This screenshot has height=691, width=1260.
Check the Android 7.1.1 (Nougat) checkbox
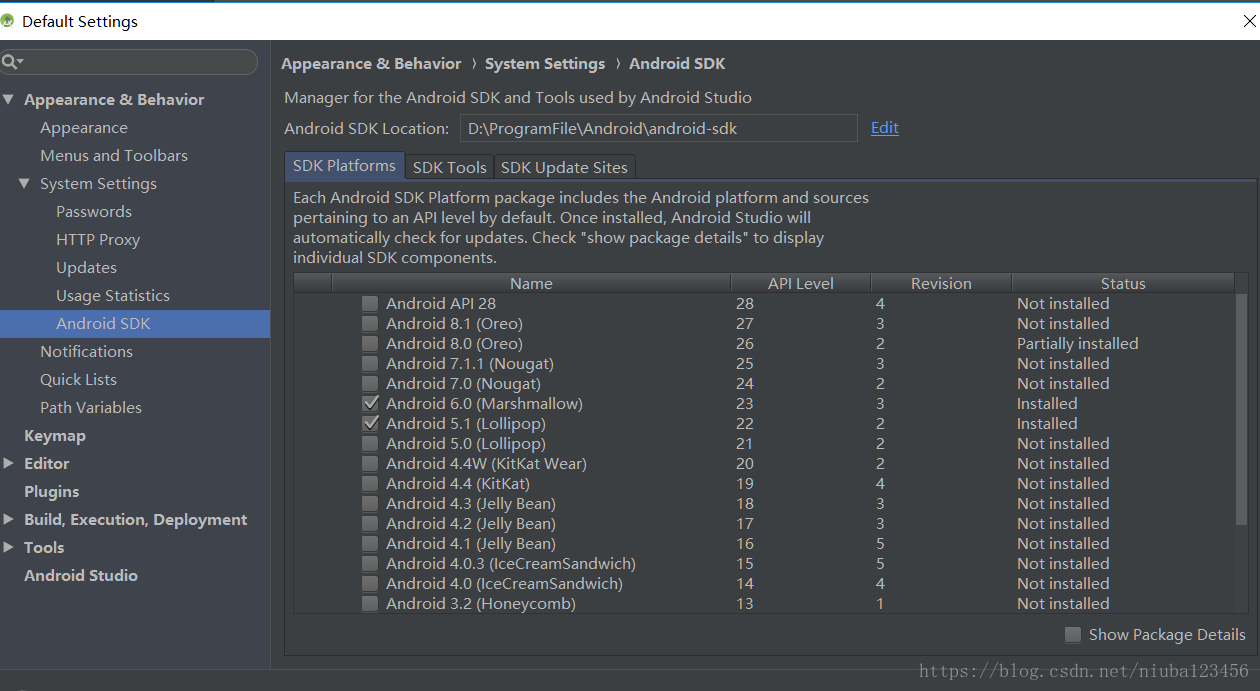[370, 363]
